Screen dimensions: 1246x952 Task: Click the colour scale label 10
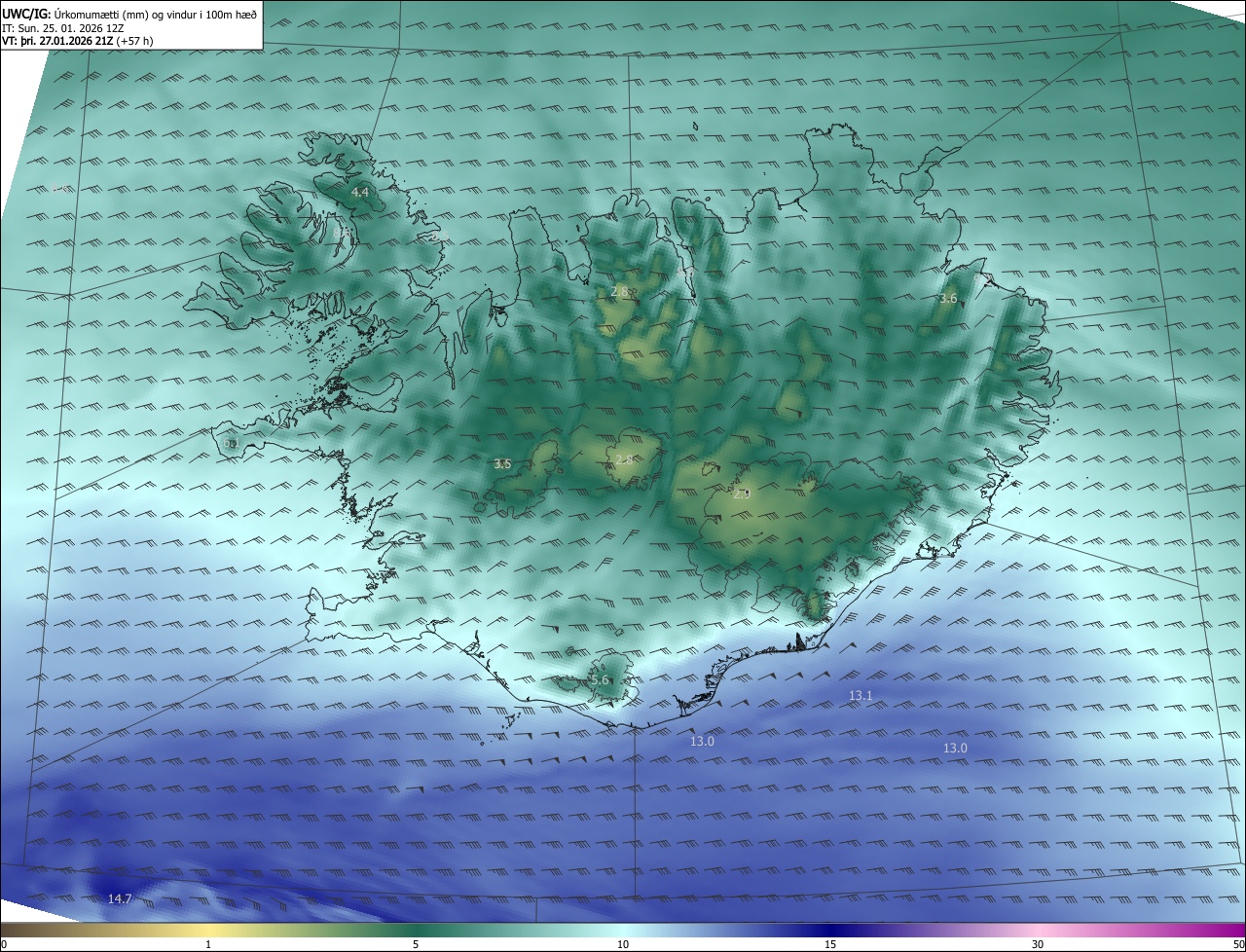pos(623,944)
